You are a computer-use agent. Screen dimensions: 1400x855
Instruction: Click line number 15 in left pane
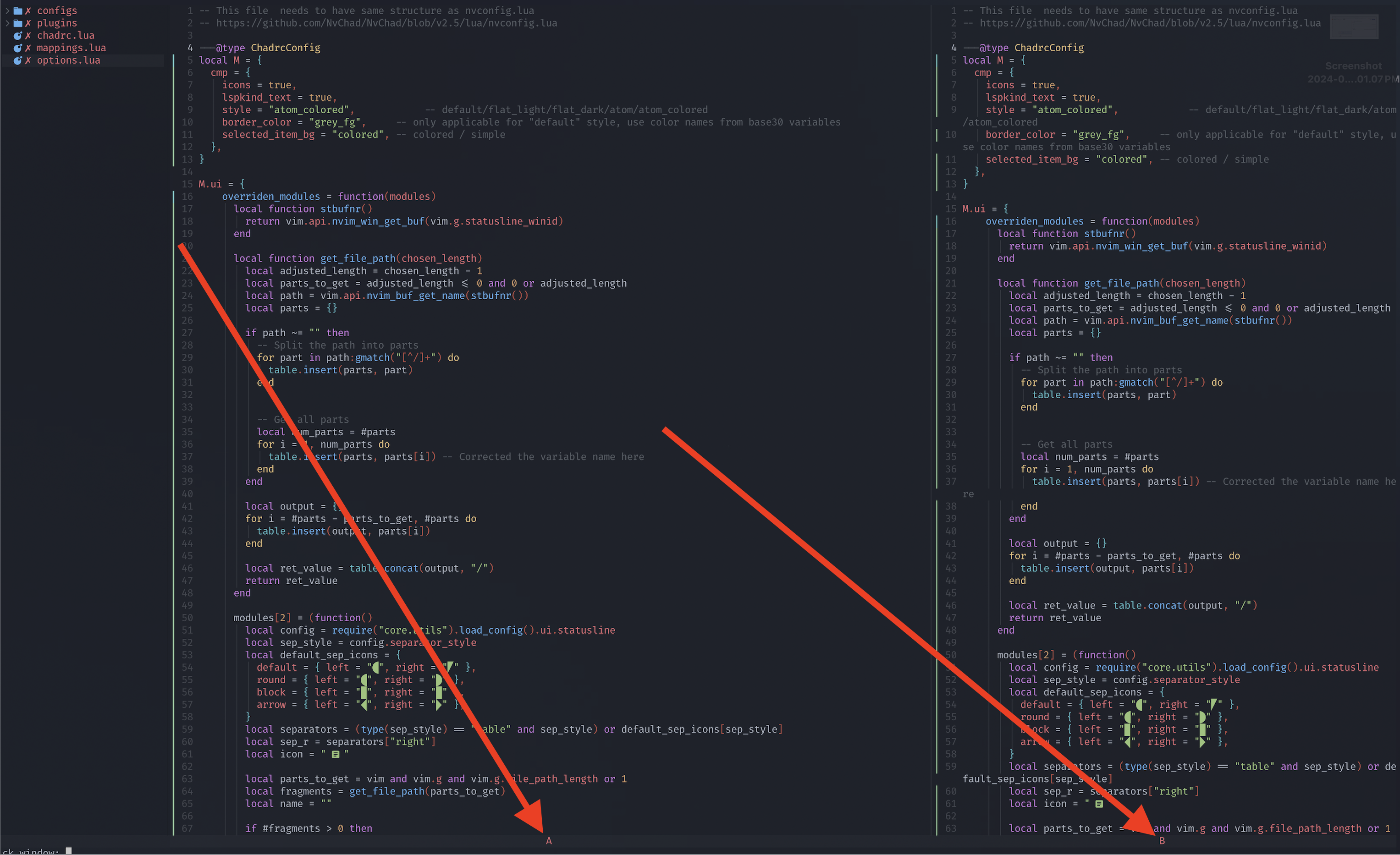187,185
